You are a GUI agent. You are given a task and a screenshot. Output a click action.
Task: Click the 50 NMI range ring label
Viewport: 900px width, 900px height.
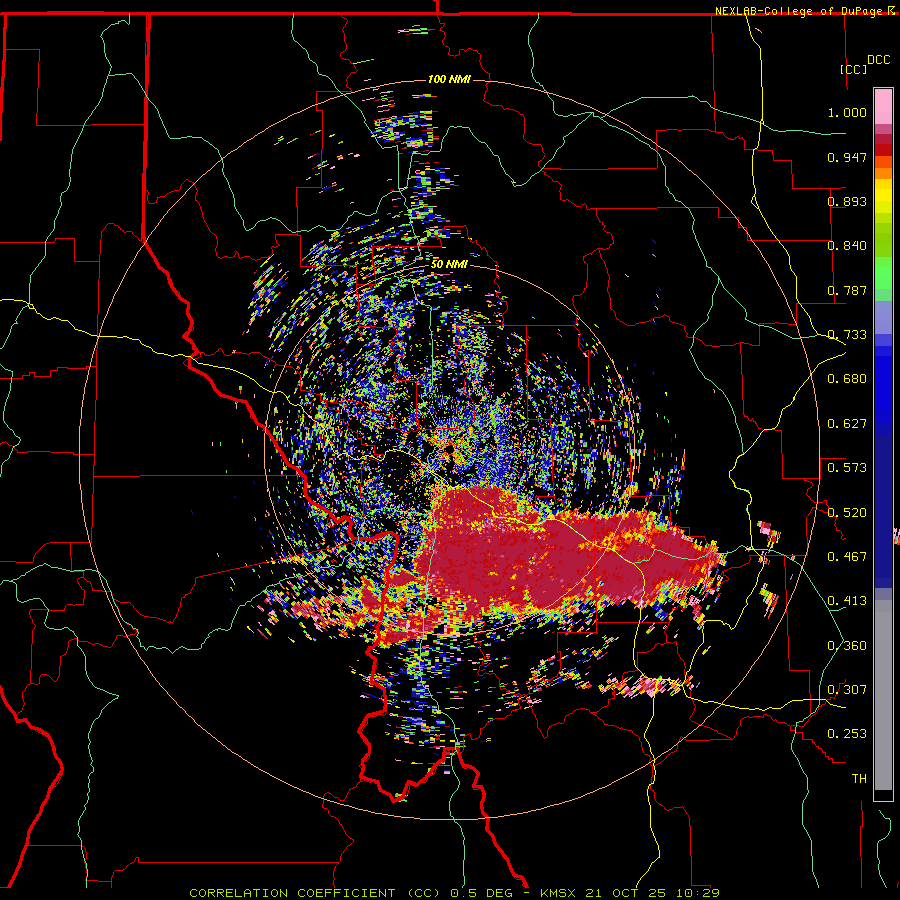[x=449, y=264]
